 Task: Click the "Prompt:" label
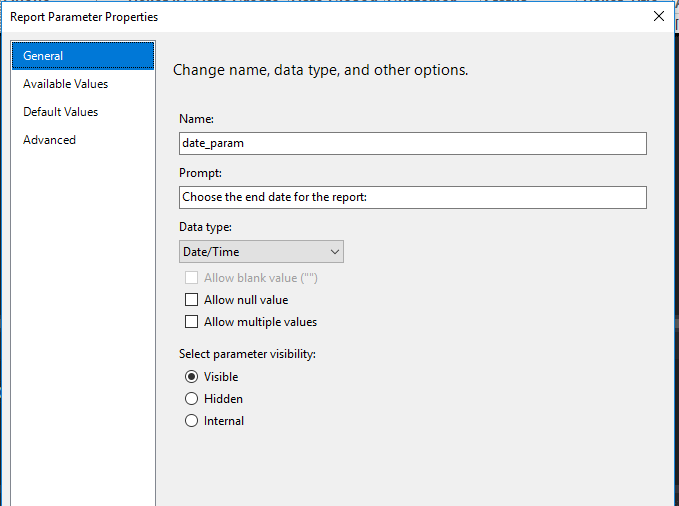200,173
